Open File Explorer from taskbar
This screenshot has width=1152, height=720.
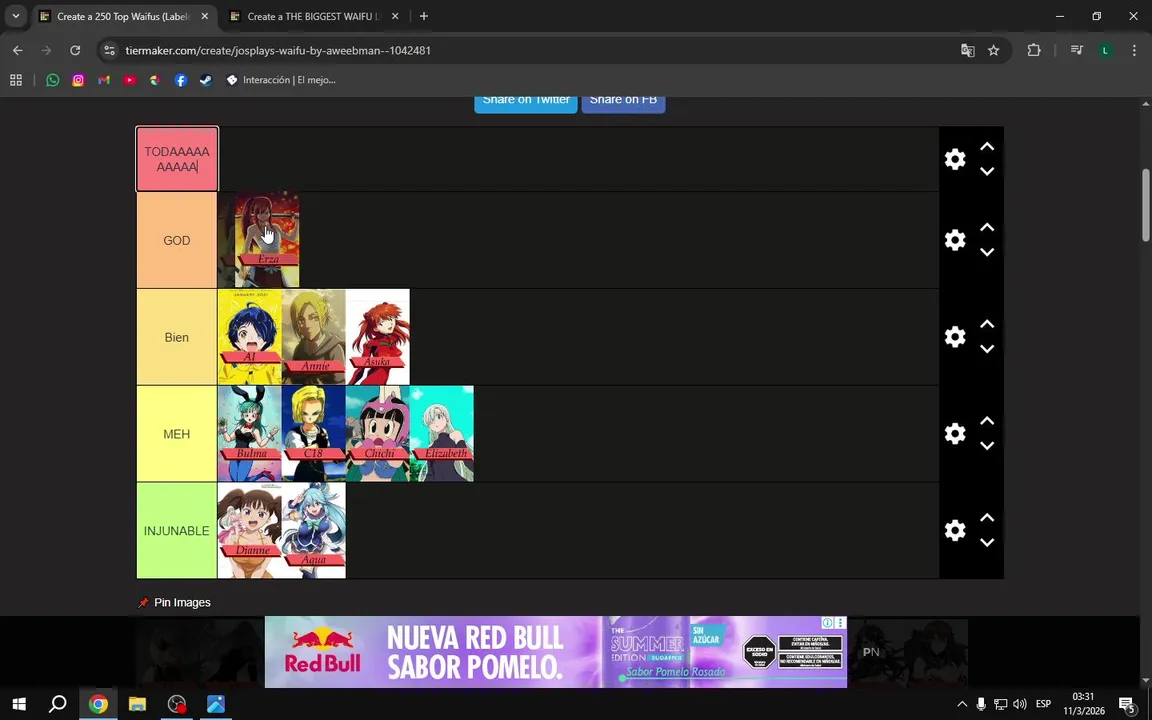(x=137, y=704)
